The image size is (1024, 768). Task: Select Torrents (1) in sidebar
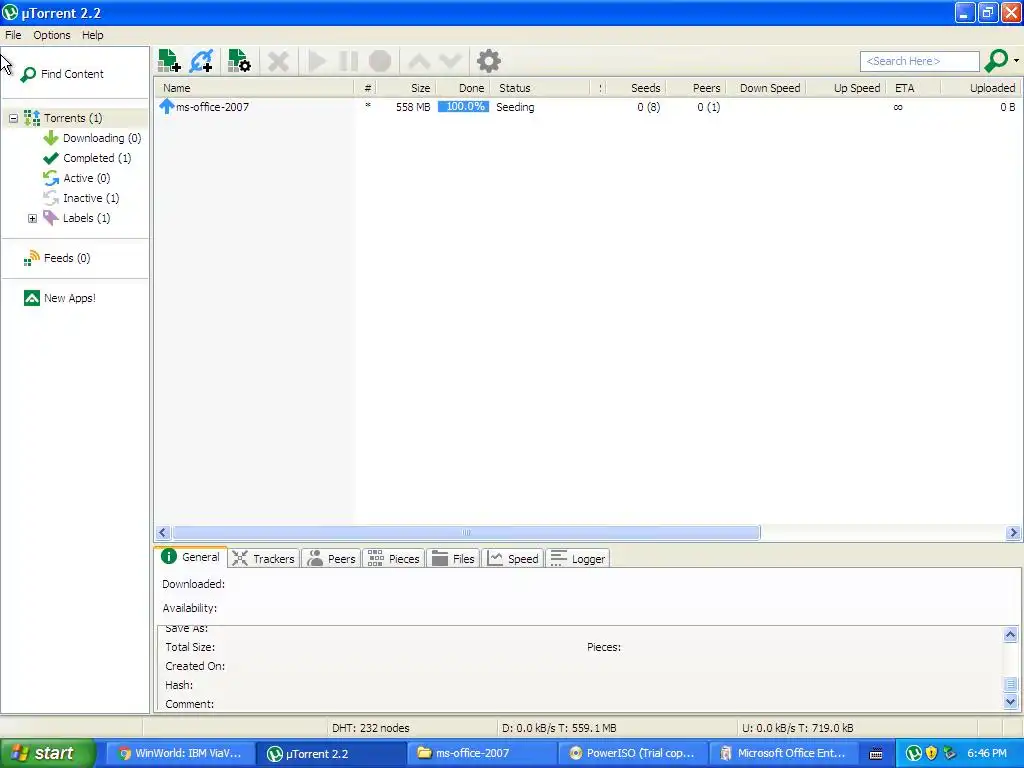pyautogui.click(x=64, y=118)
